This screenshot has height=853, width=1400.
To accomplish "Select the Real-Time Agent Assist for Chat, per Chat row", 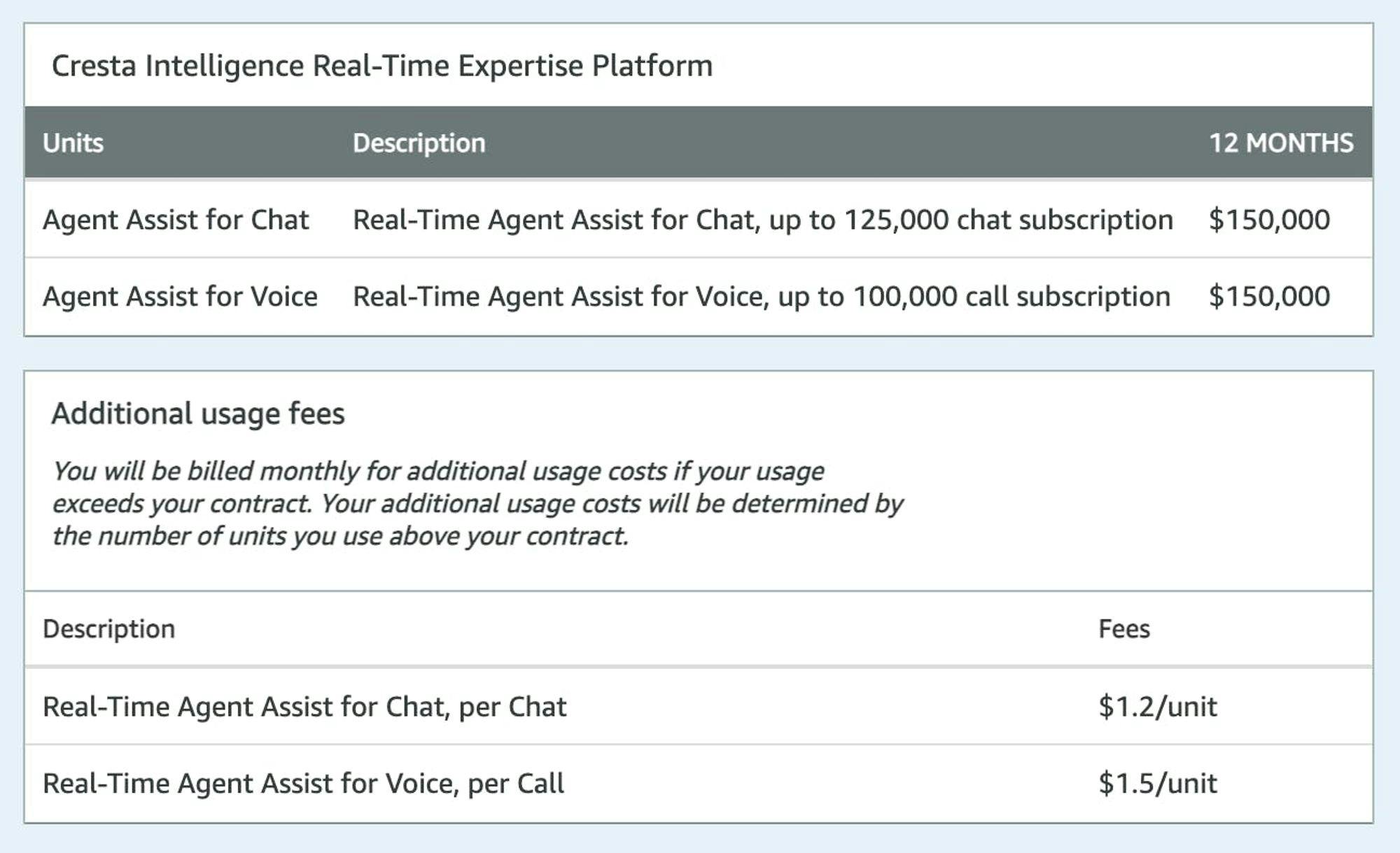I will 304,707.
